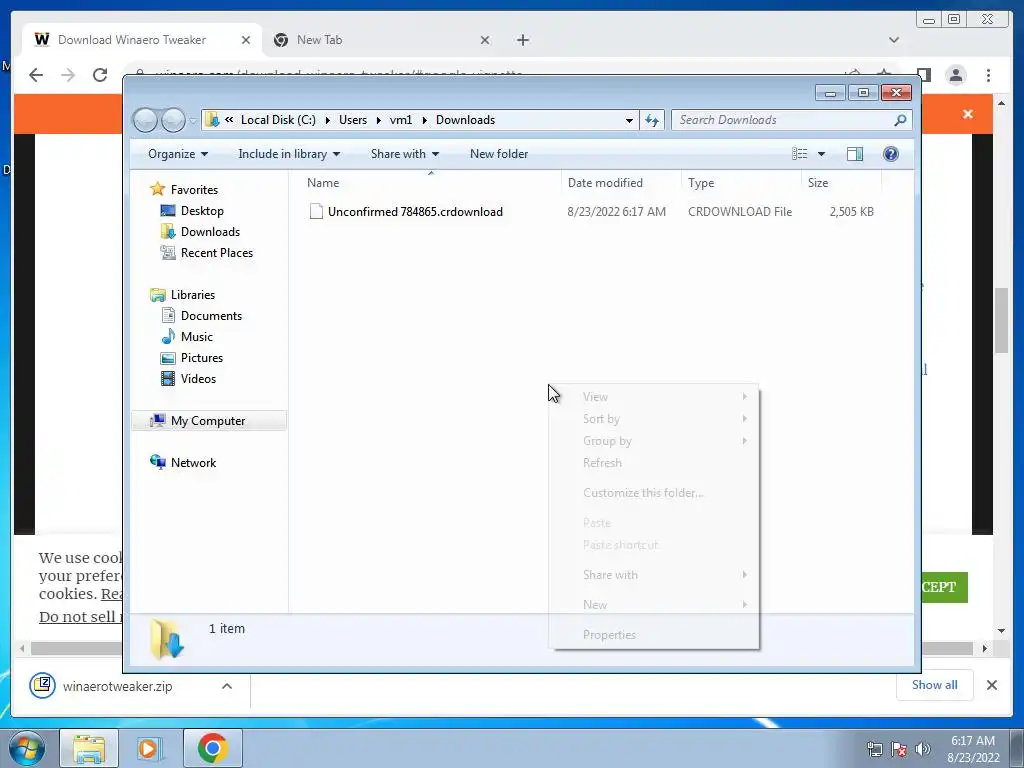The width and height of the screenshot is (1024, 768).
Task: Open the Documents library
Action: pos(211,316)
